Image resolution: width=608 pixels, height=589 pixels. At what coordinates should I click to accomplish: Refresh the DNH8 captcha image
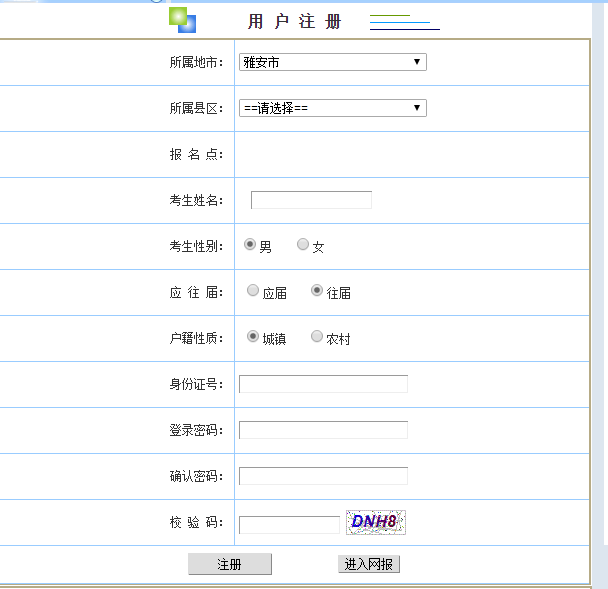(x=375, y=522)
